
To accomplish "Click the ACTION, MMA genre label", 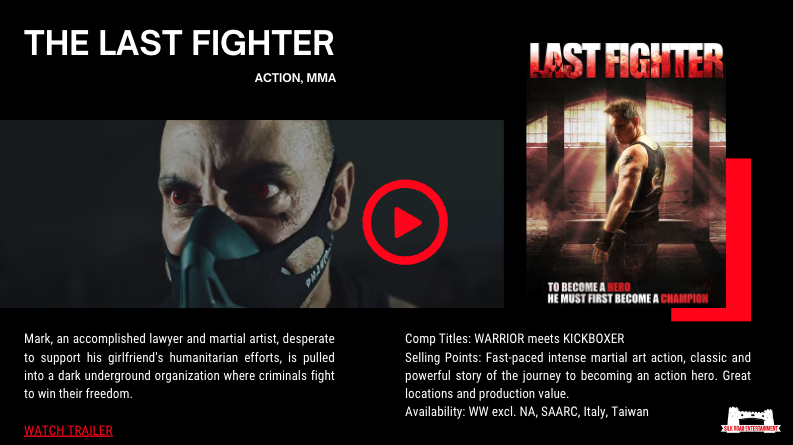I will [295, 78].
